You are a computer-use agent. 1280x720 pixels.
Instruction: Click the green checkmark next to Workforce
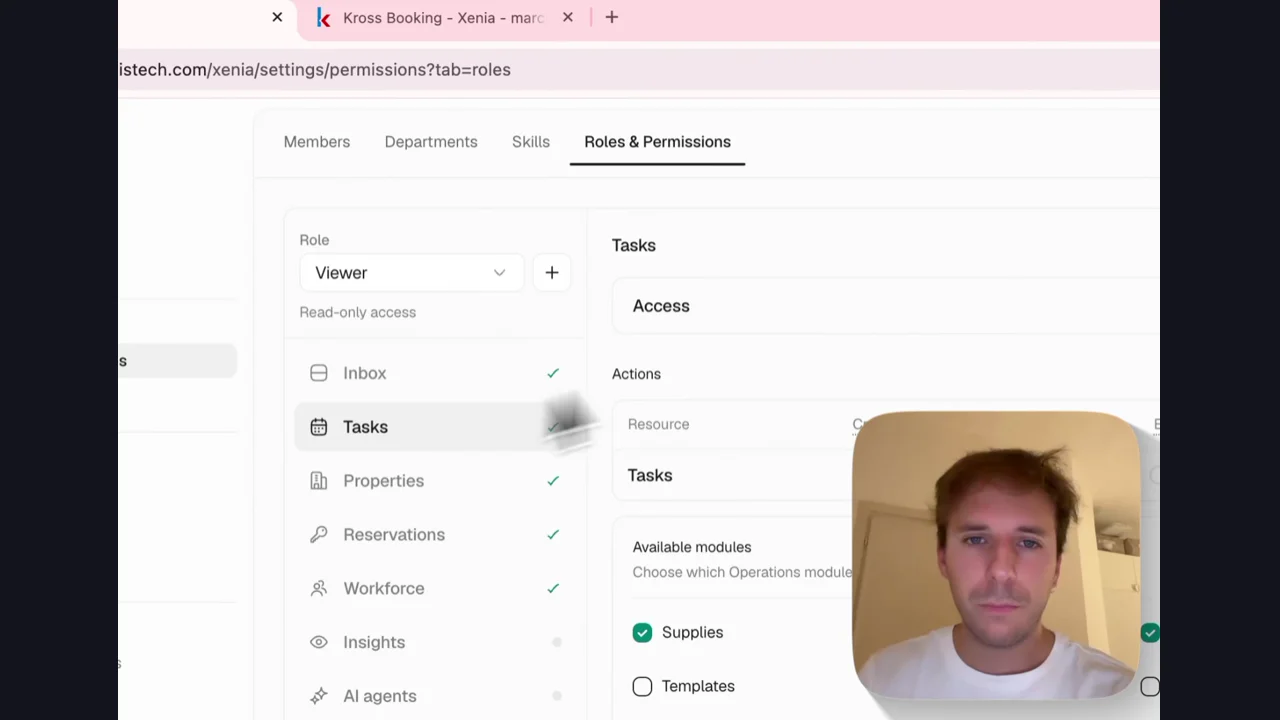tap(553, 589)
